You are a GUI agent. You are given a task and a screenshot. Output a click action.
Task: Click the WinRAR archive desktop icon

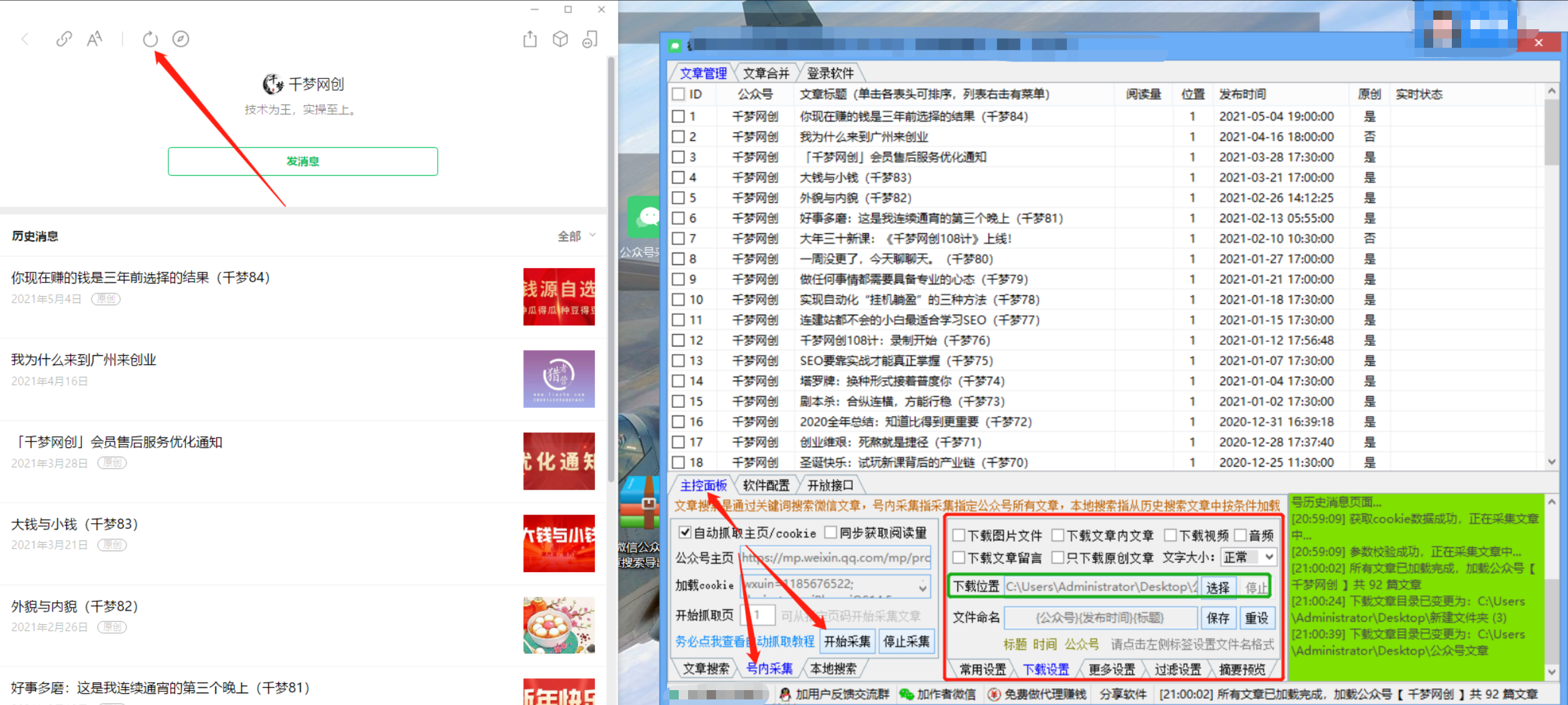click(x=640, y=503)
